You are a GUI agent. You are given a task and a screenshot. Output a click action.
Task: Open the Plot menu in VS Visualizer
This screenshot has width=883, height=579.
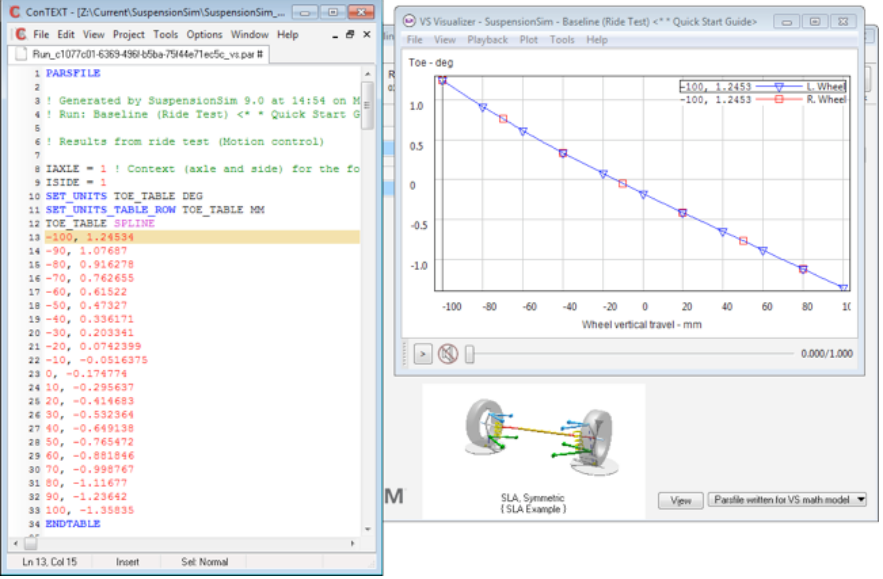point(528,40)
